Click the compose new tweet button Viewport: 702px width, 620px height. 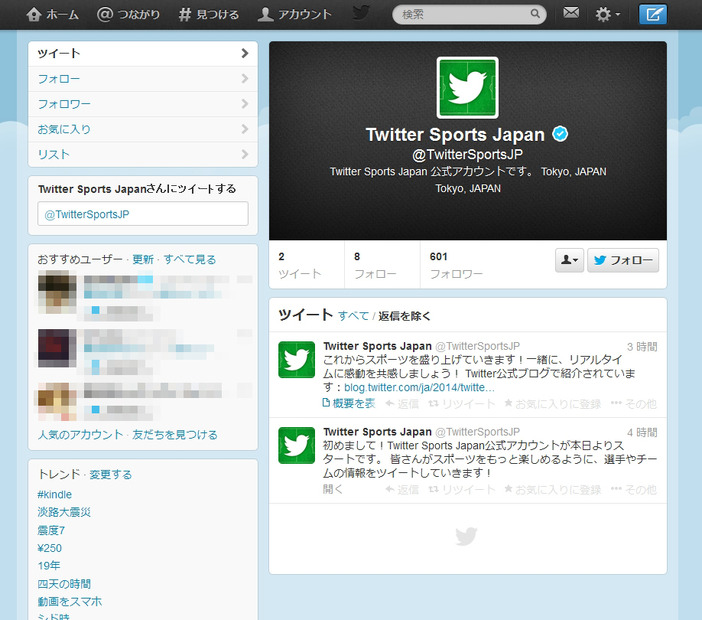tap(652, 14)
